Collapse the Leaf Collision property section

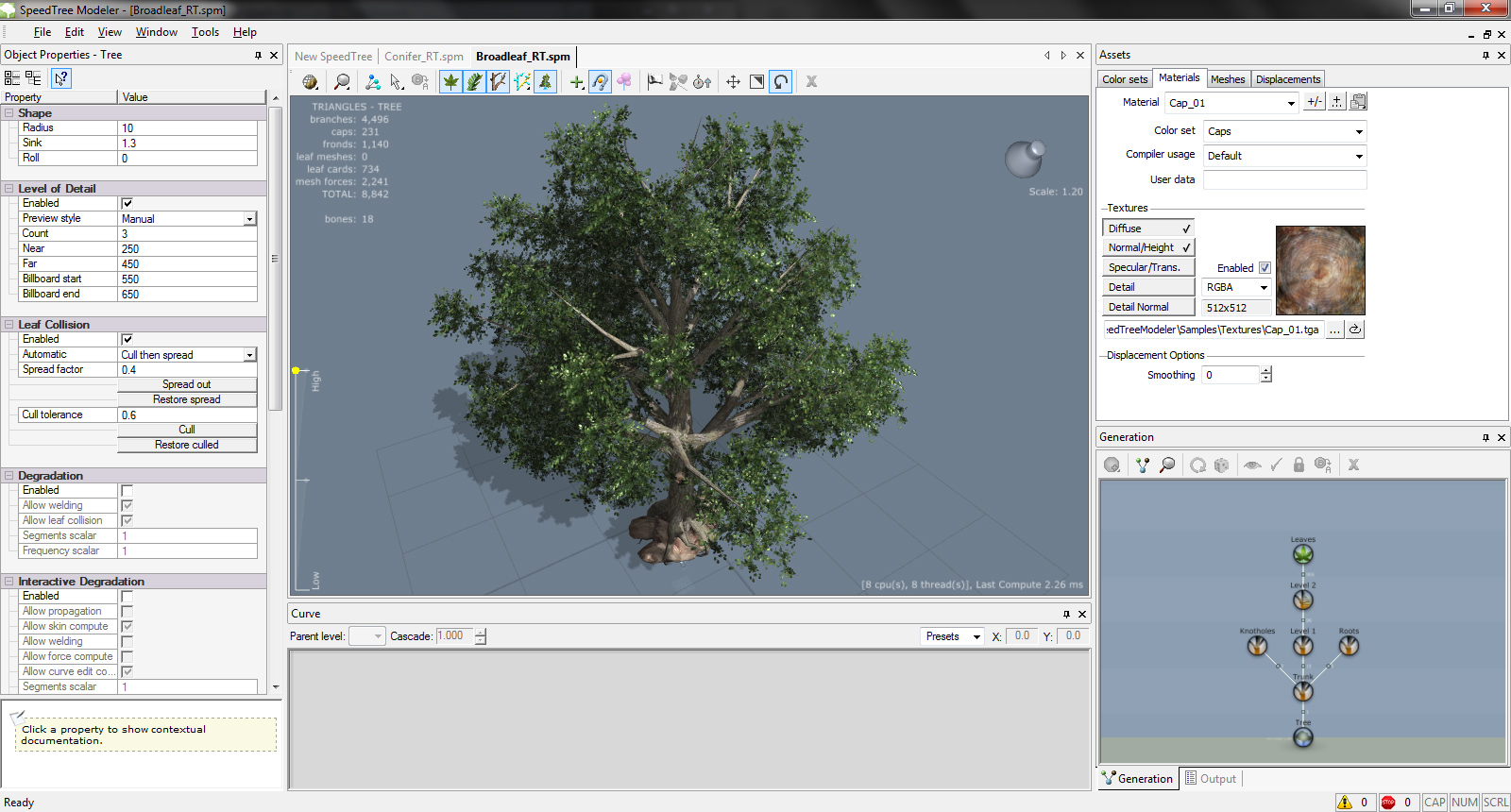coord(9,324)
